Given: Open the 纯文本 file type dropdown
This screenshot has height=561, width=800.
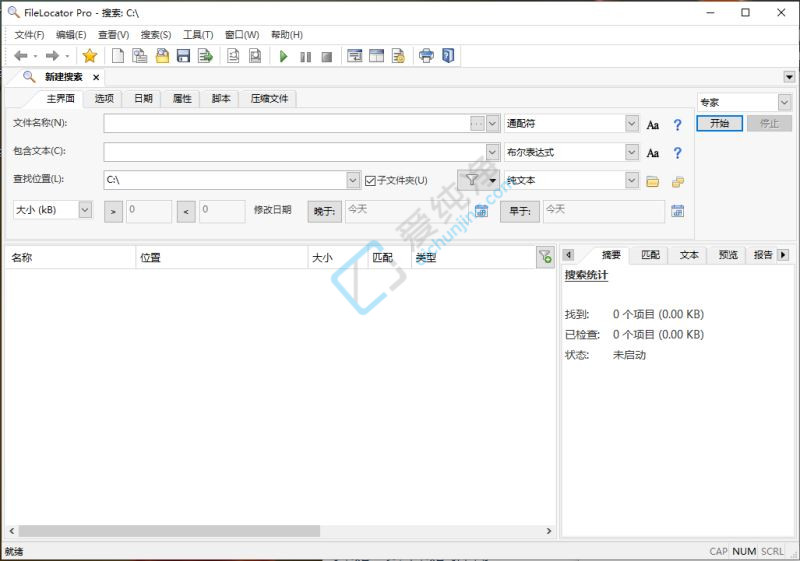Looking at the screenshot, I should pos(632,180).
